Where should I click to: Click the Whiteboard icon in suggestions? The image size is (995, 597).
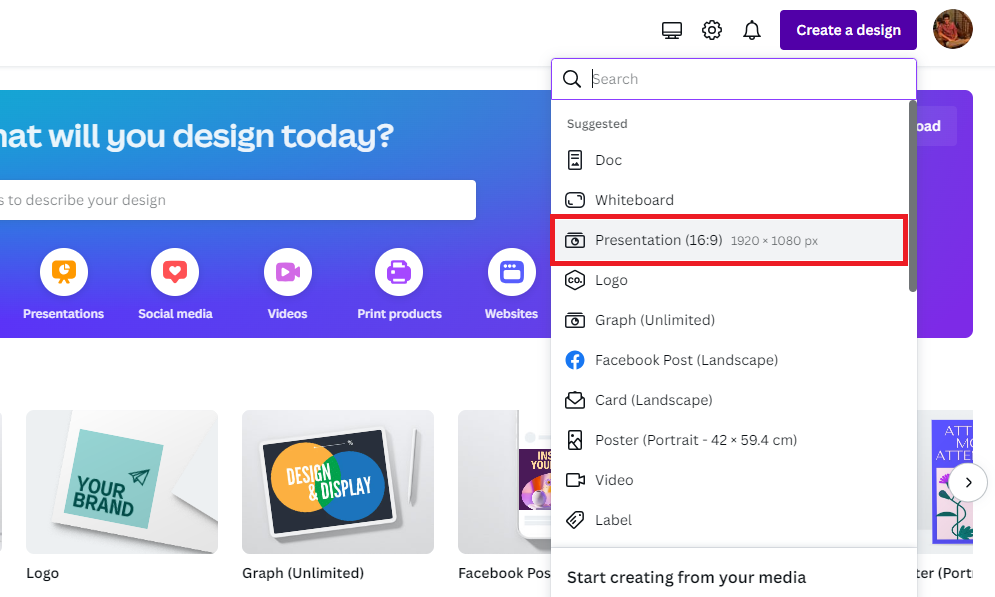(x=574, y=200)
